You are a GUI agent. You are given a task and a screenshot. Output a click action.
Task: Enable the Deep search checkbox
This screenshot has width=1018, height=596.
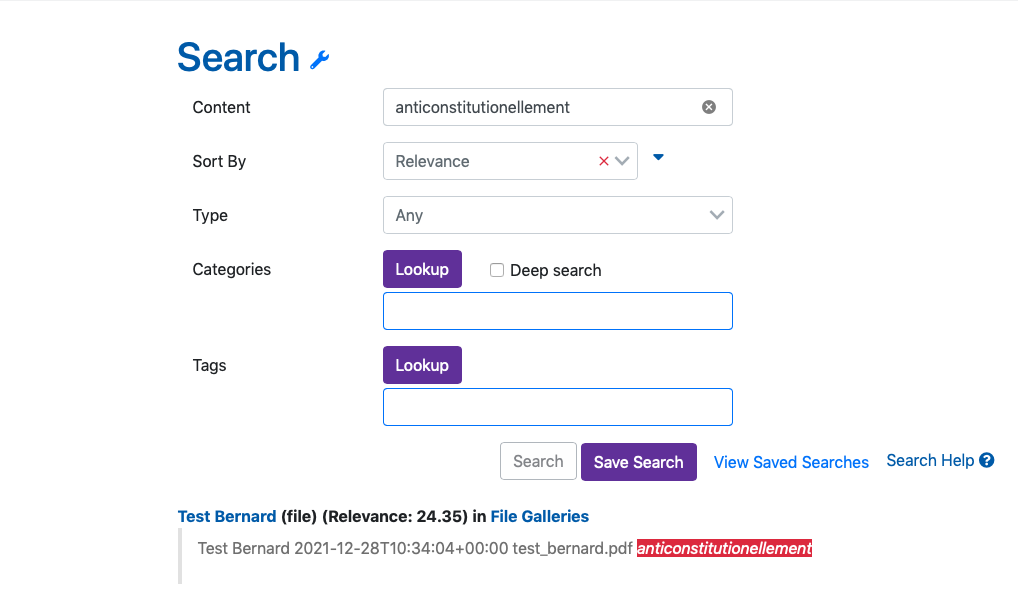[x=497, y=270]
